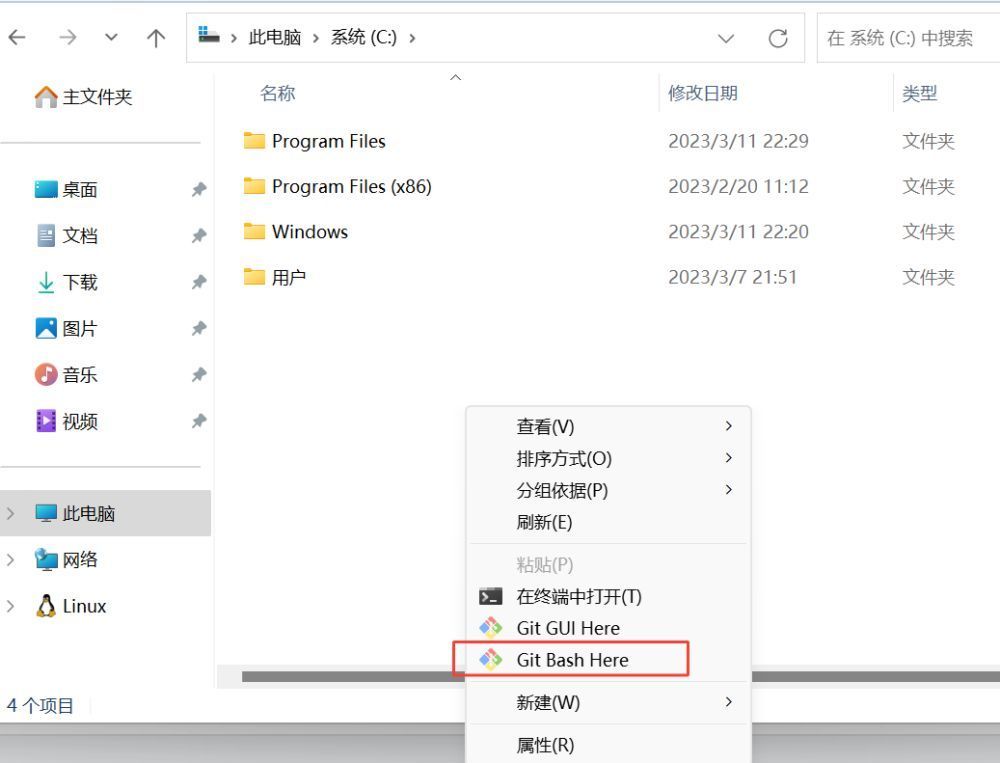Open the 排序方式(O) submenu
The height and width of the screenshot is (763, 1000).
point(608,458)
